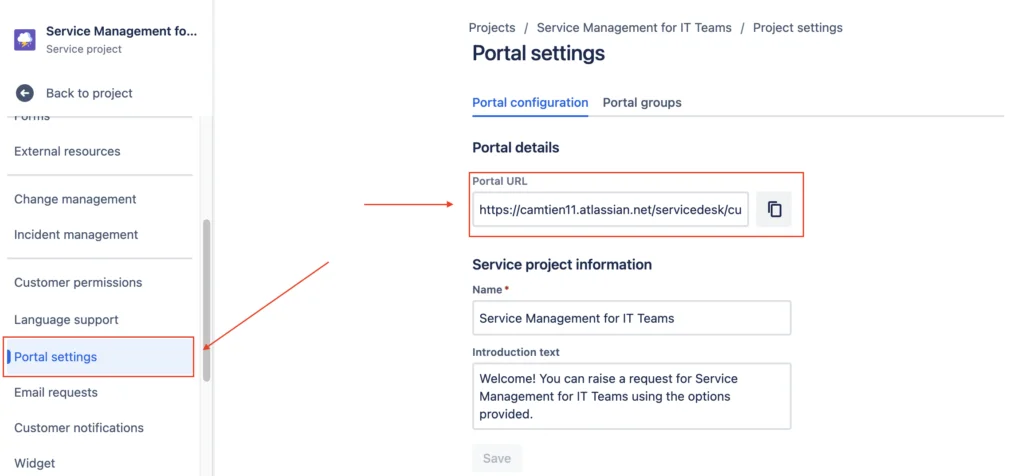Open Language support settings
1020x476 pixels.
tap(66, 320)
